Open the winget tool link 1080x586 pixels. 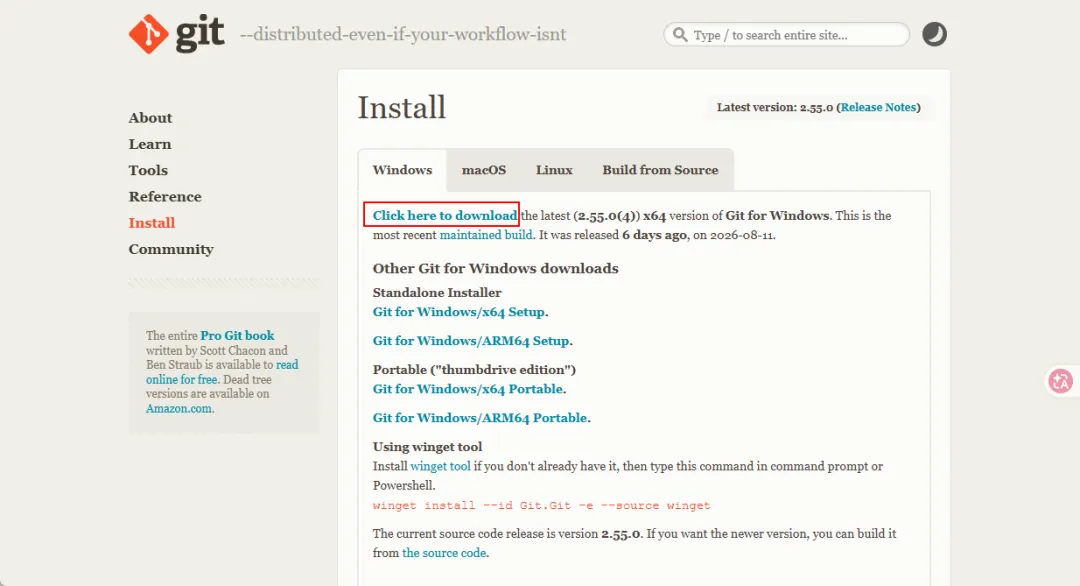point(440,466)
